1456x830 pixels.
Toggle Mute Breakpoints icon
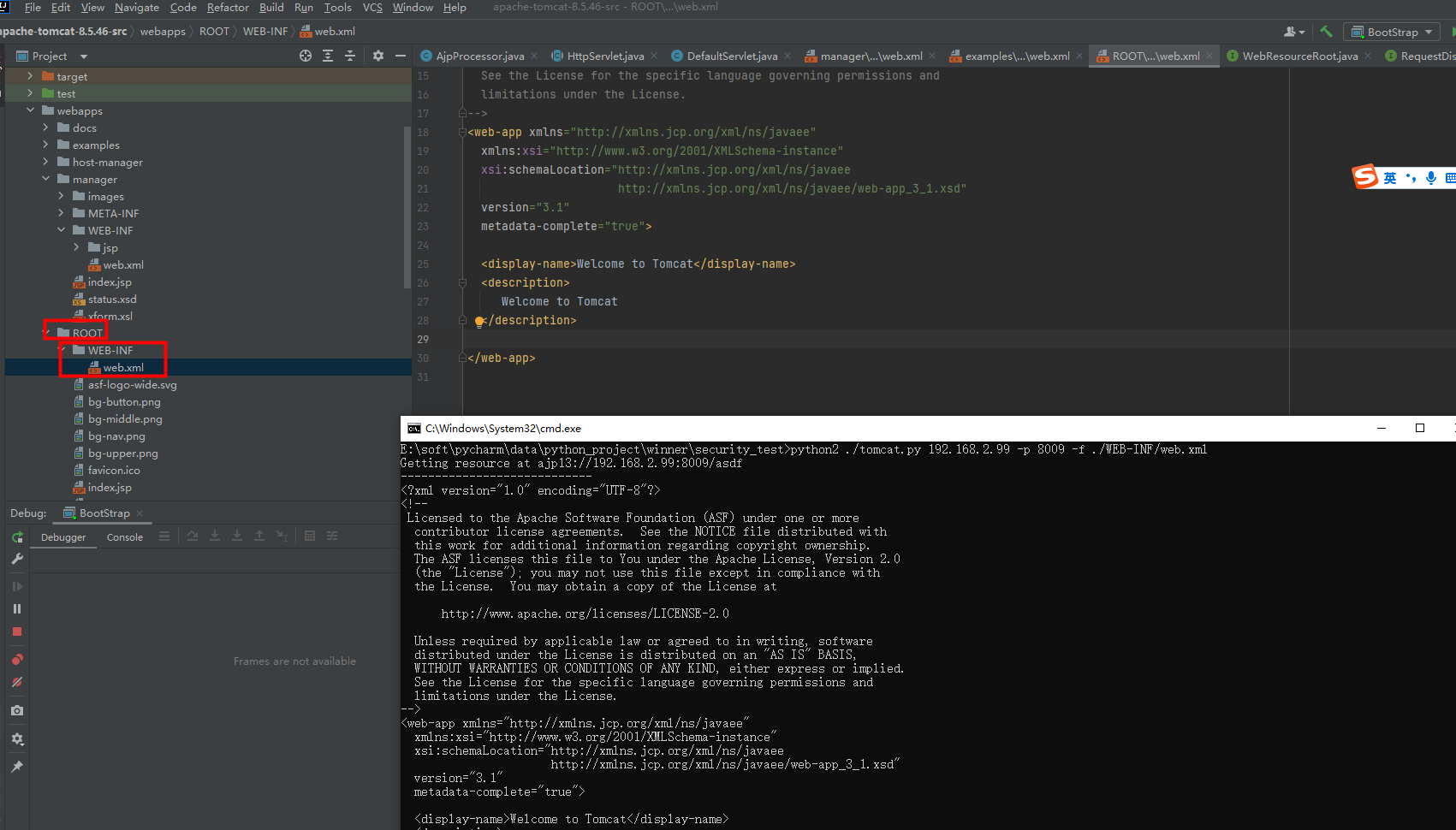(17, 682)
